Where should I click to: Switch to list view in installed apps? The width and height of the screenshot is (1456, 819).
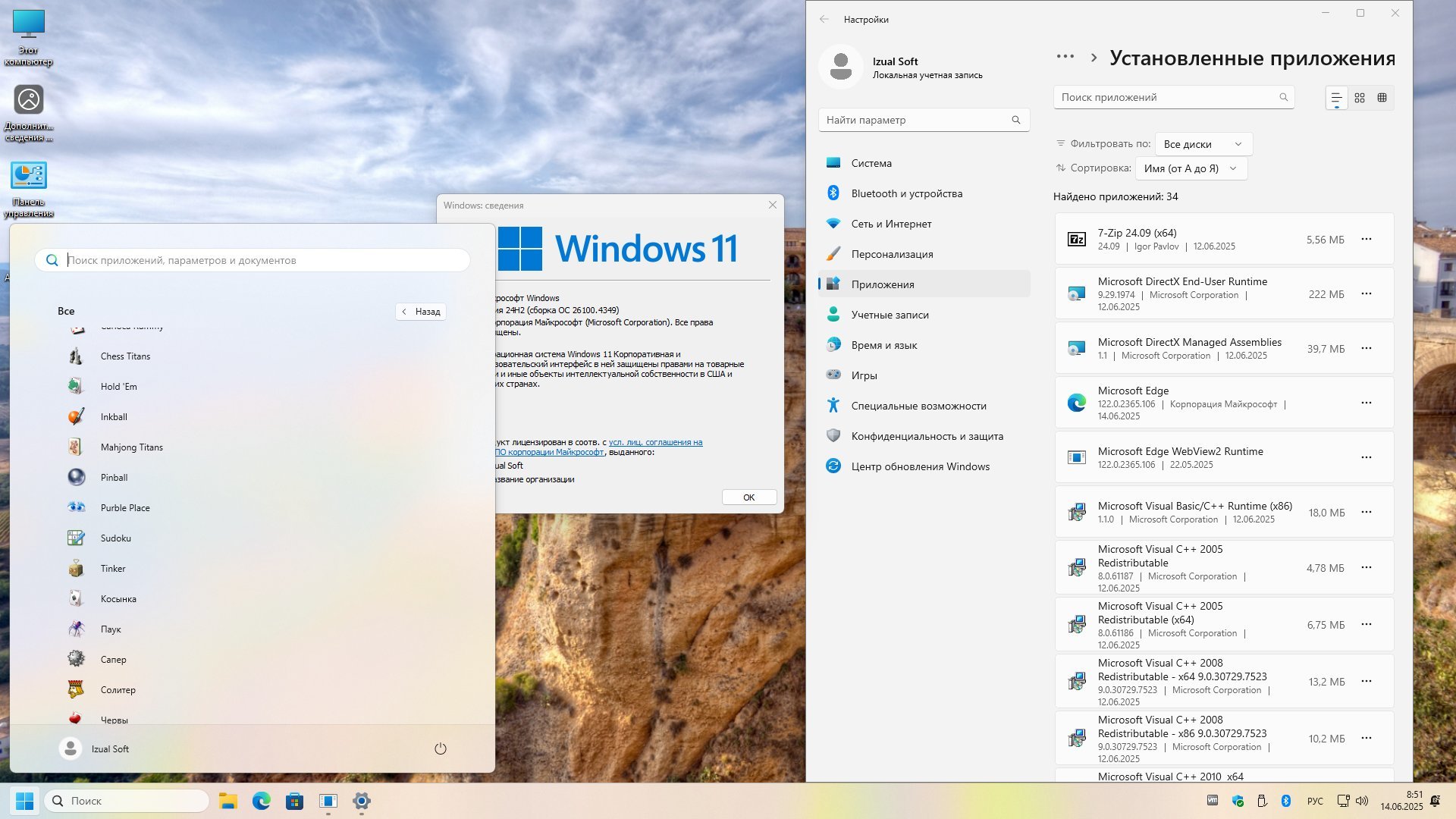(1336, 98)
